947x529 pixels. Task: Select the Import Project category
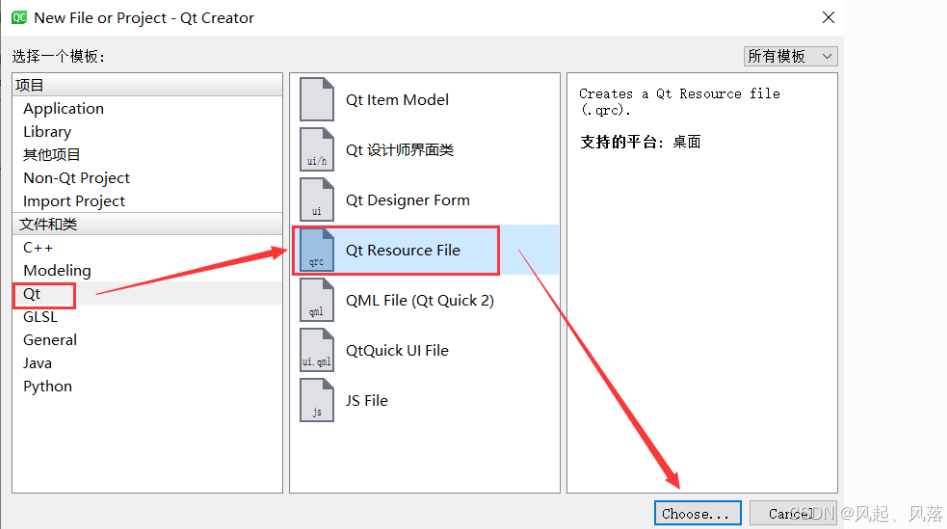click(x=74, y=201)
